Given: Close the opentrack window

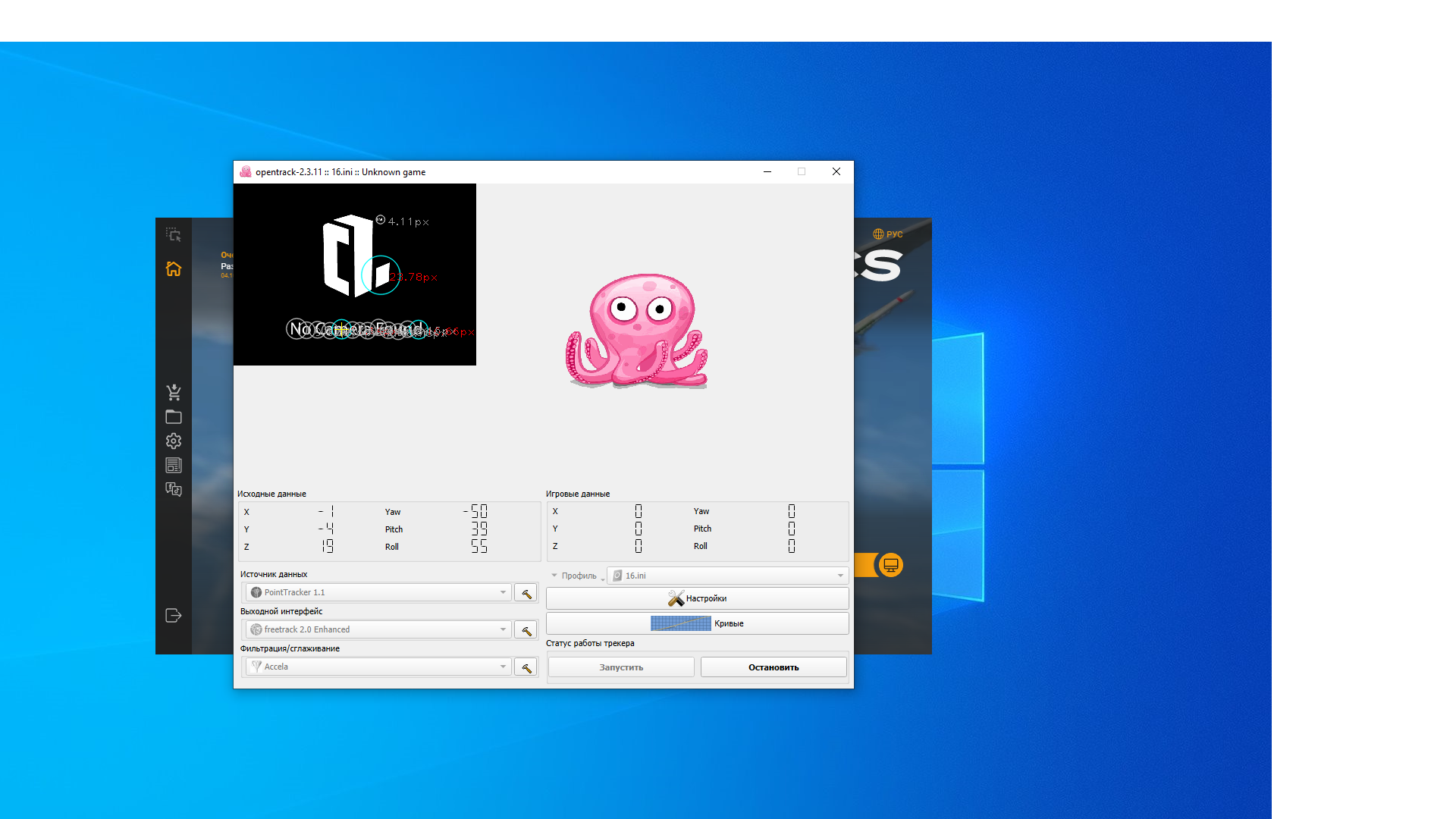Looking at the screenshot, I should pos(836,172).
